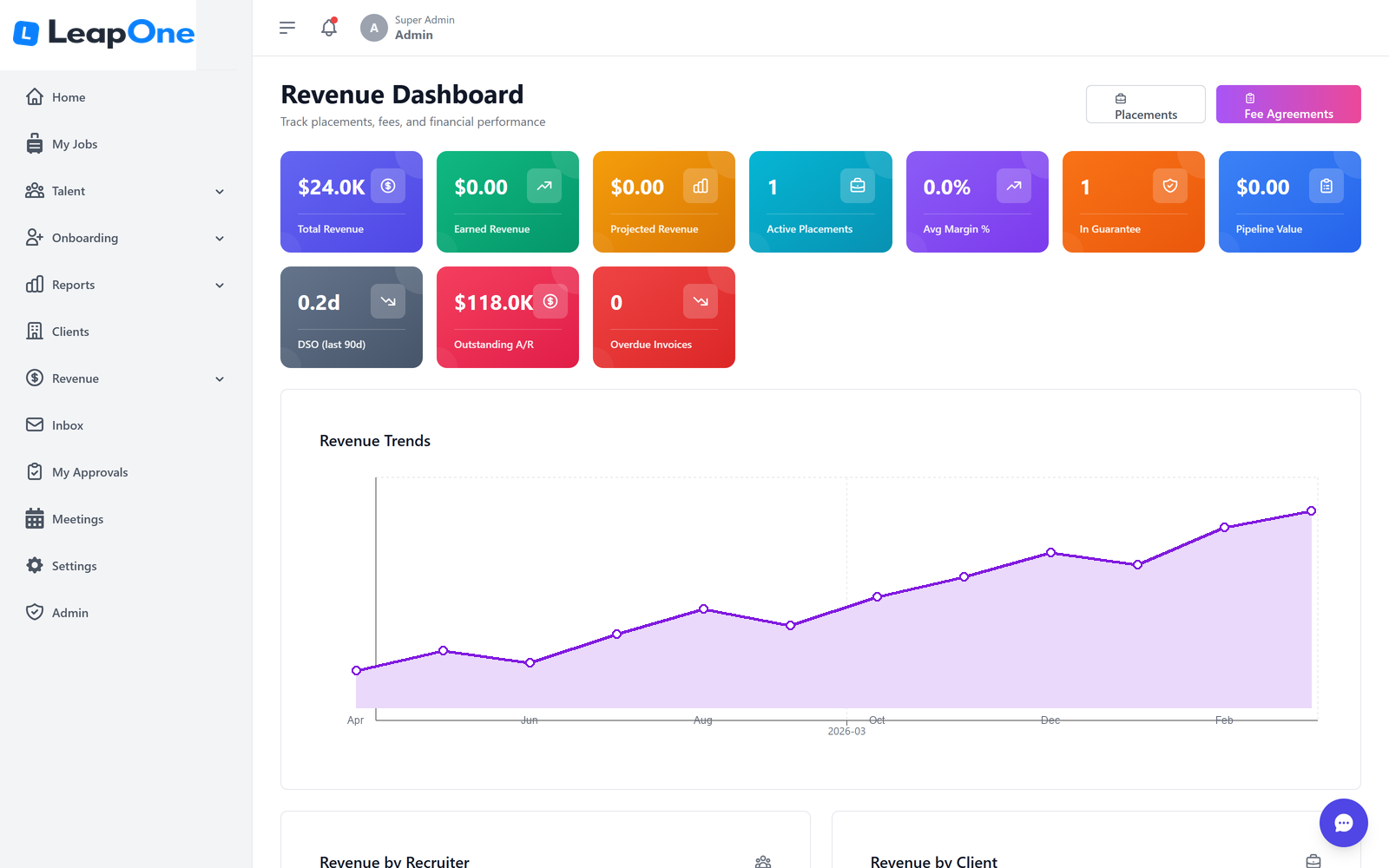
Task: Click the briefcase icon in Revenue by Client panel
Action: (1313, 861)
